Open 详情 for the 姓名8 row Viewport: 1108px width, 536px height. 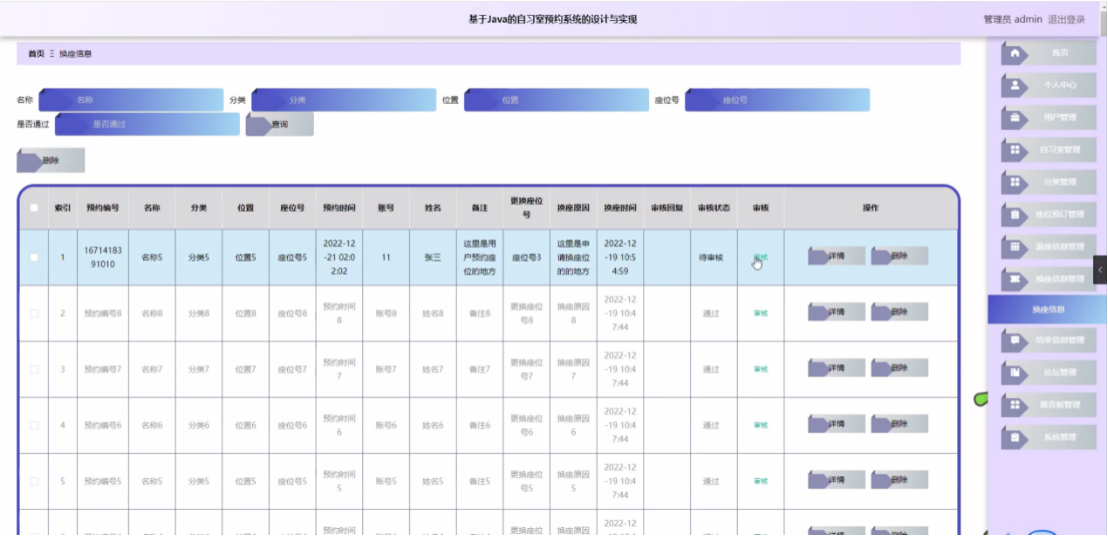pyautogui.click(x=837, y=311)
